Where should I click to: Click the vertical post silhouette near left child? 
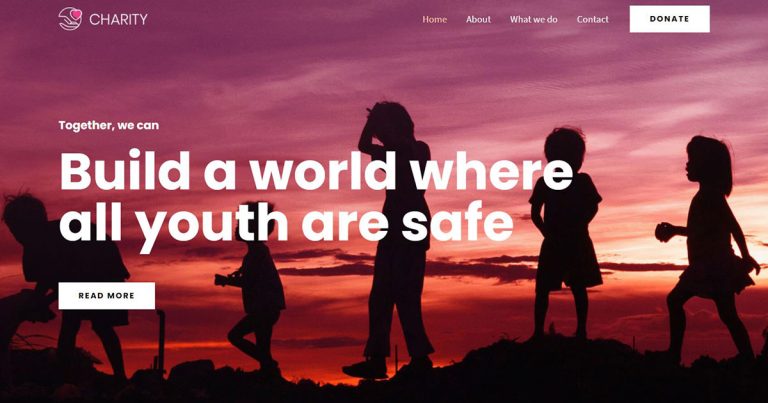(160, 341)
